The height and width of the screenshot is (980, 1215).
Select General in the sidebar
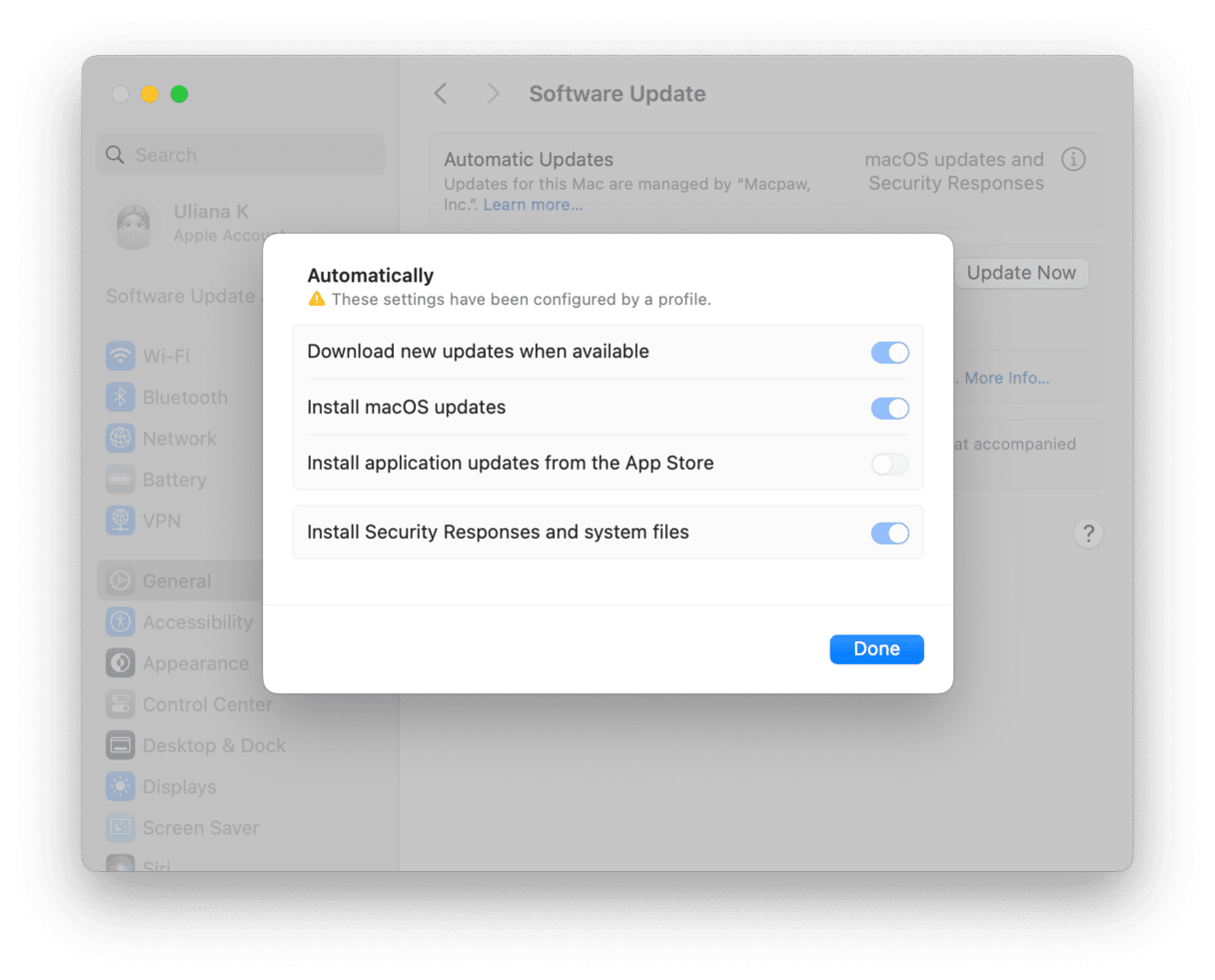[180, 581]
